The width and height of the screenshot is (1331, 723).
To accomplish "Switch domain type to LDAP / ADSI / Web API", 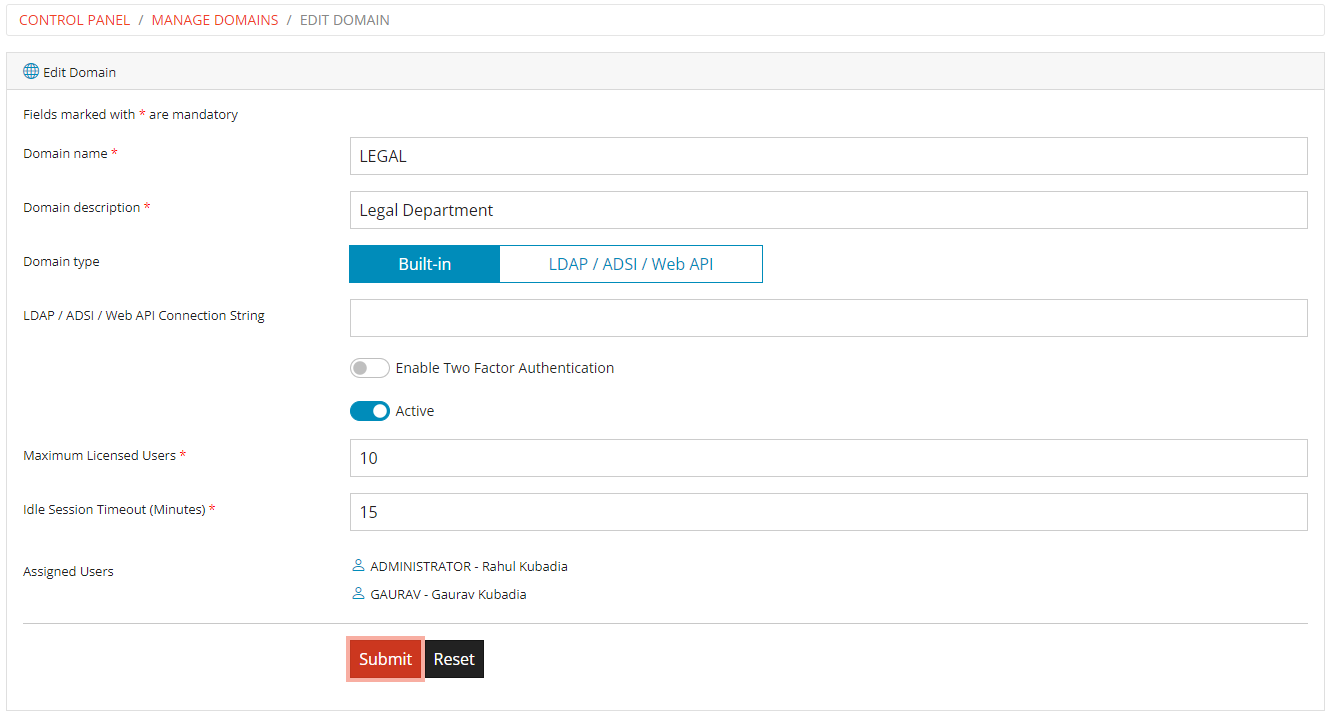I will pyautogui.click(x=630, y=263).
